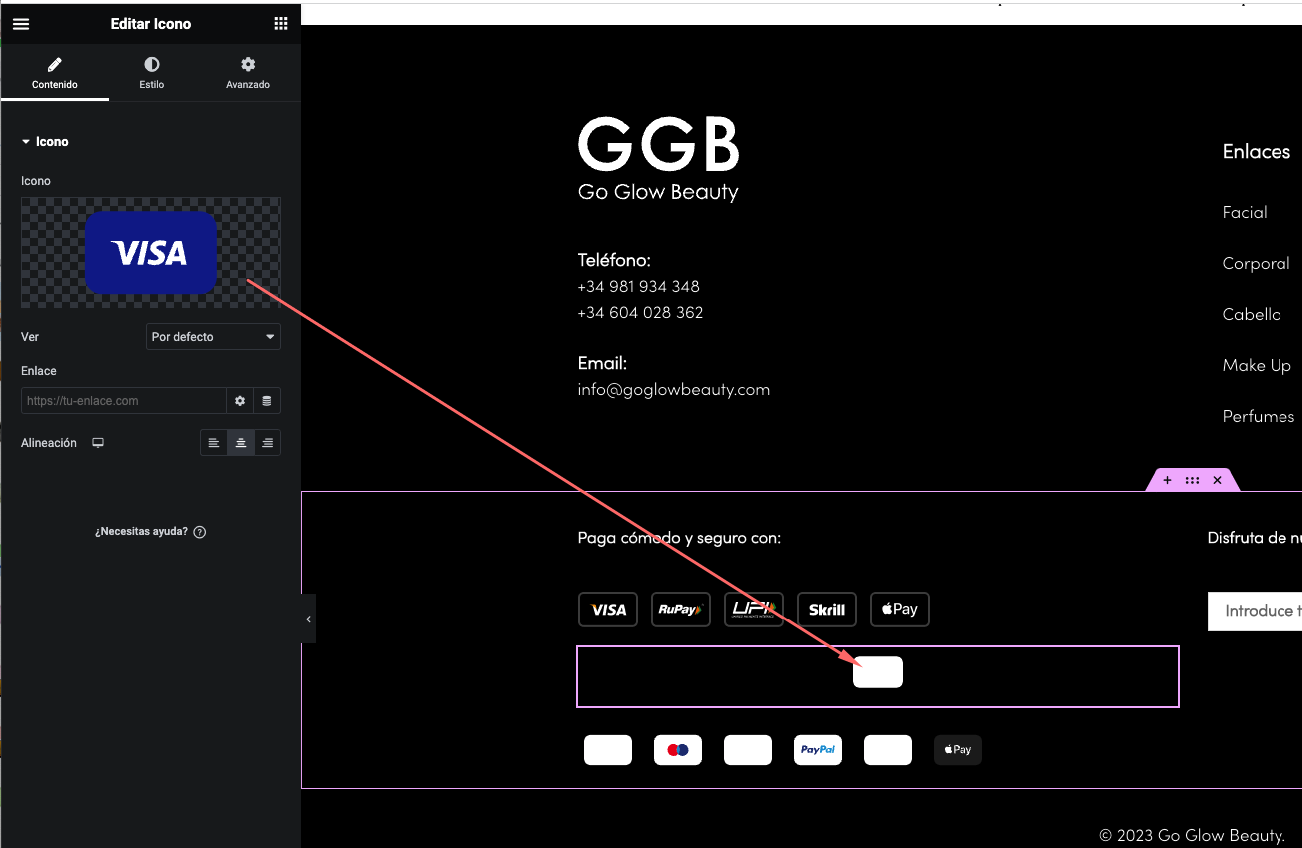The width and height of the screenshot is (1302, 848).
Task: Delete section with the X handle
Action: [x=1217, y=480]
